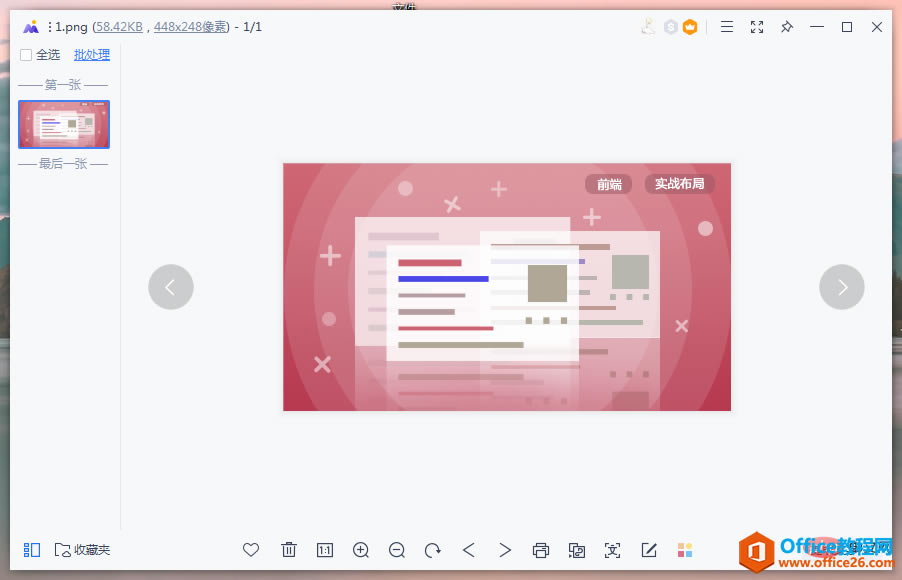Maximize the viewer window
The image size is (902, 580).
[x=847, y=26]
